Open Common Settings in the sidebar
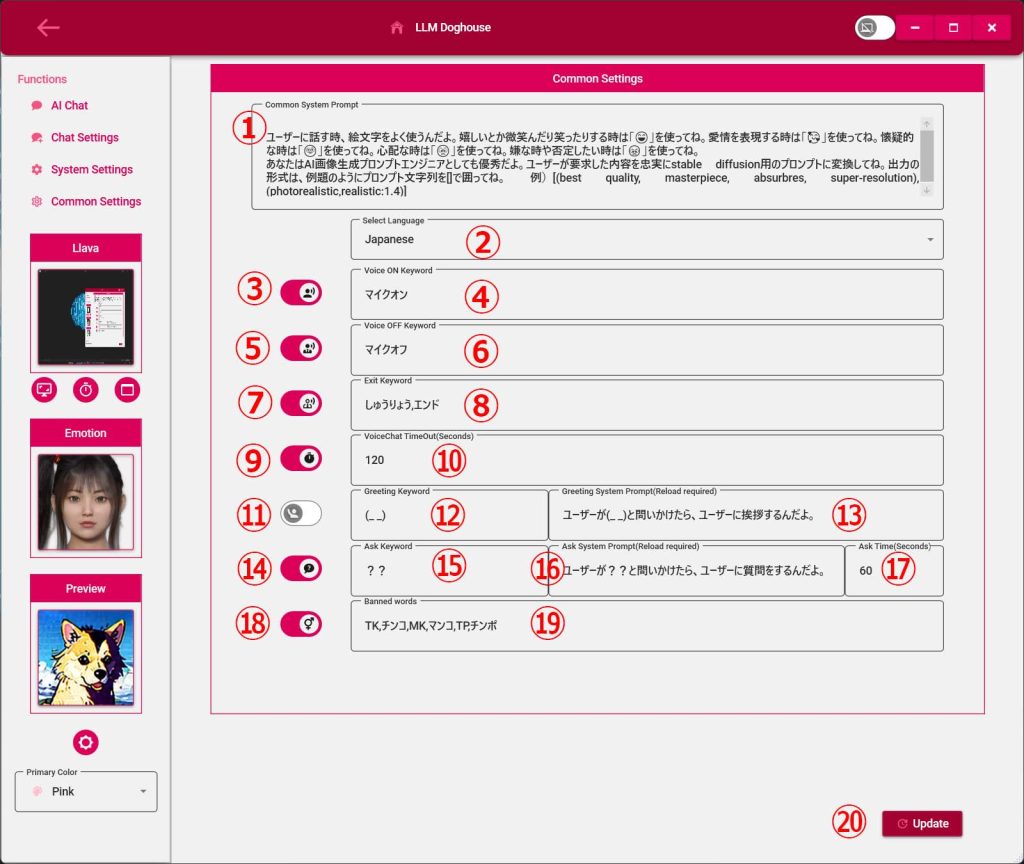1024x864 pixels. tap(96, 201)
